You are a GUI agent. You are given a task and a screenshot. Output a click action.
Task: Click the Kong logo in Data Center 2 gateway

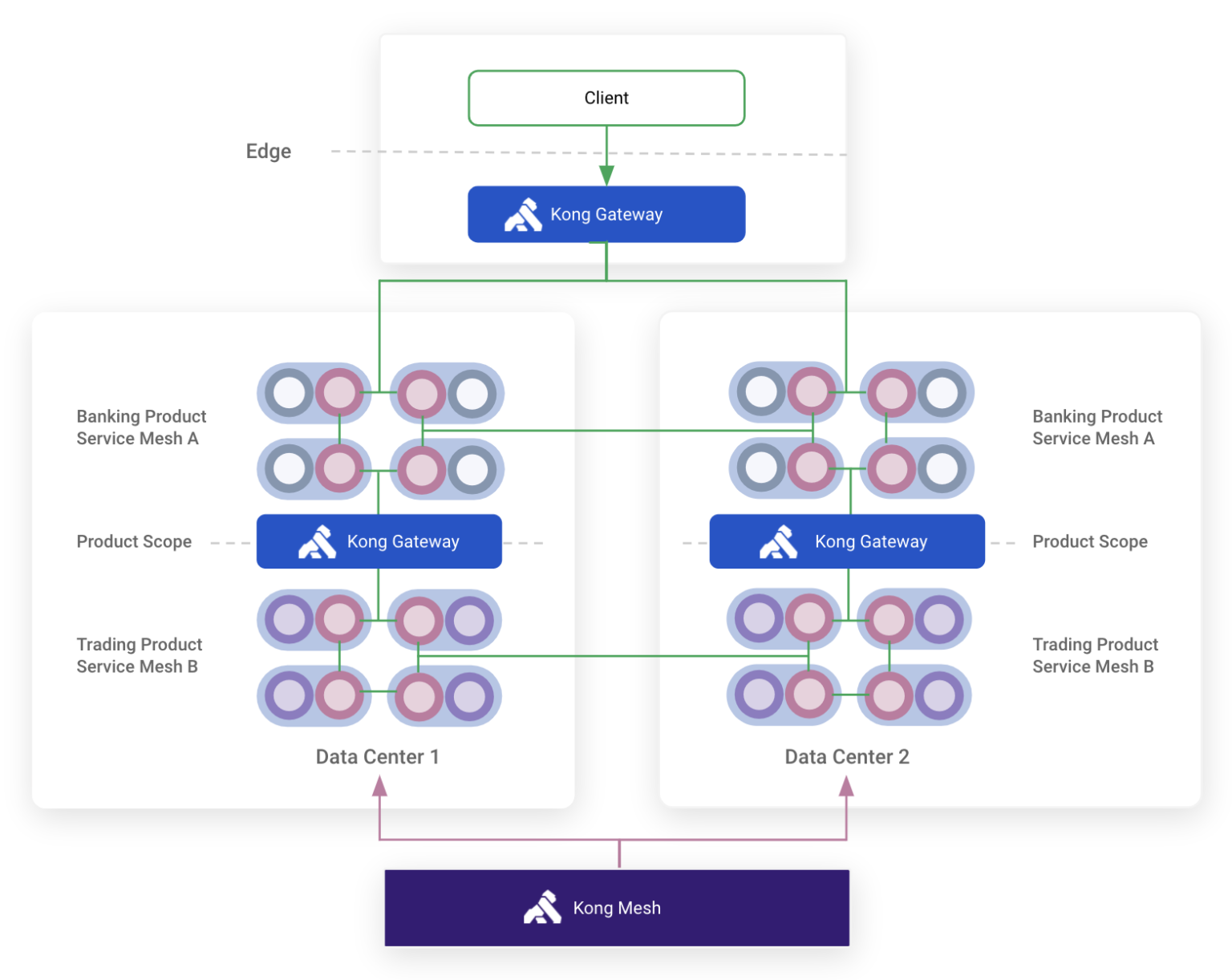tap(778, 542)
